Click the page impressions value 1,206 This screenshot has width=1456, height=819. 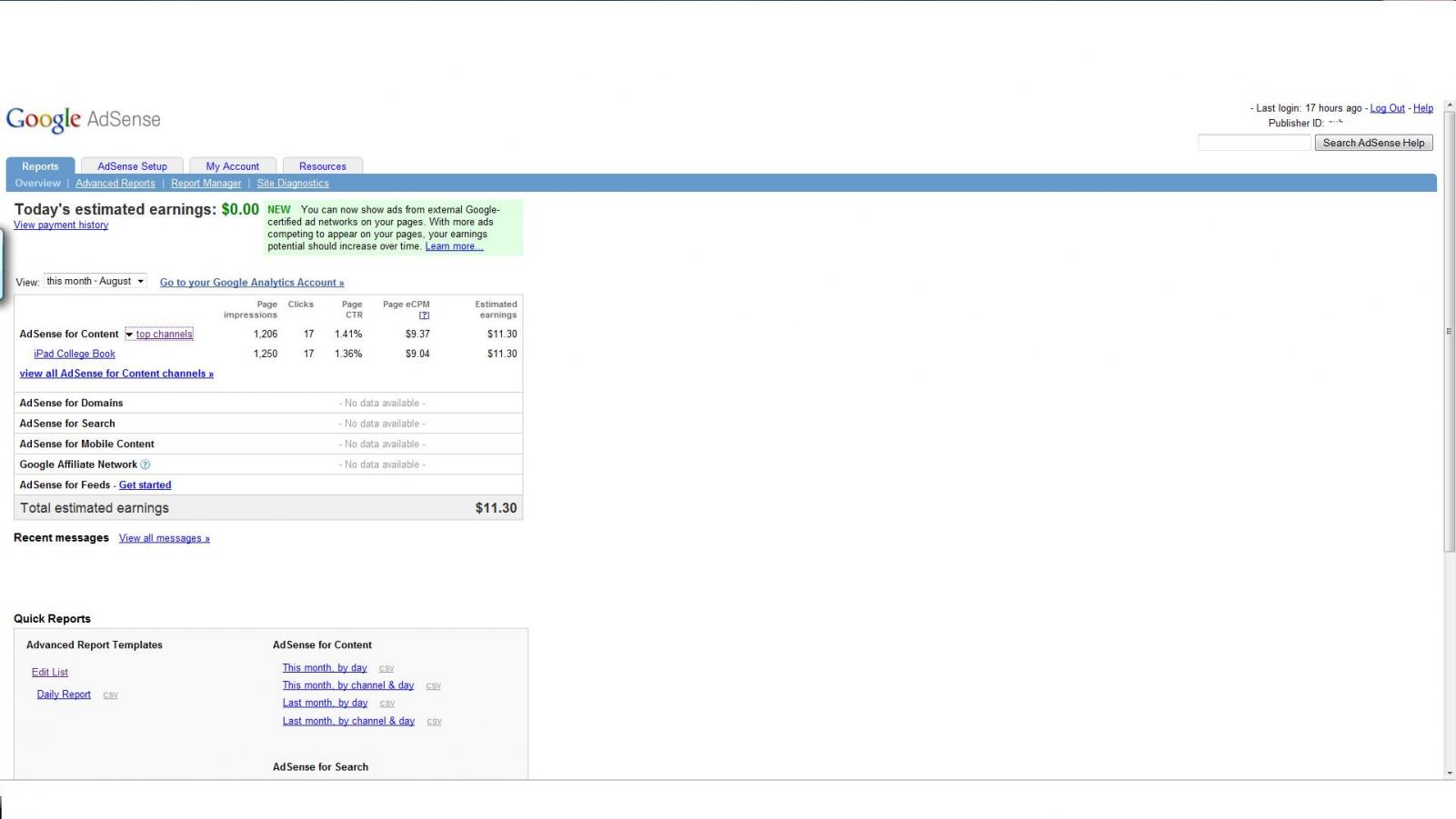266,335
